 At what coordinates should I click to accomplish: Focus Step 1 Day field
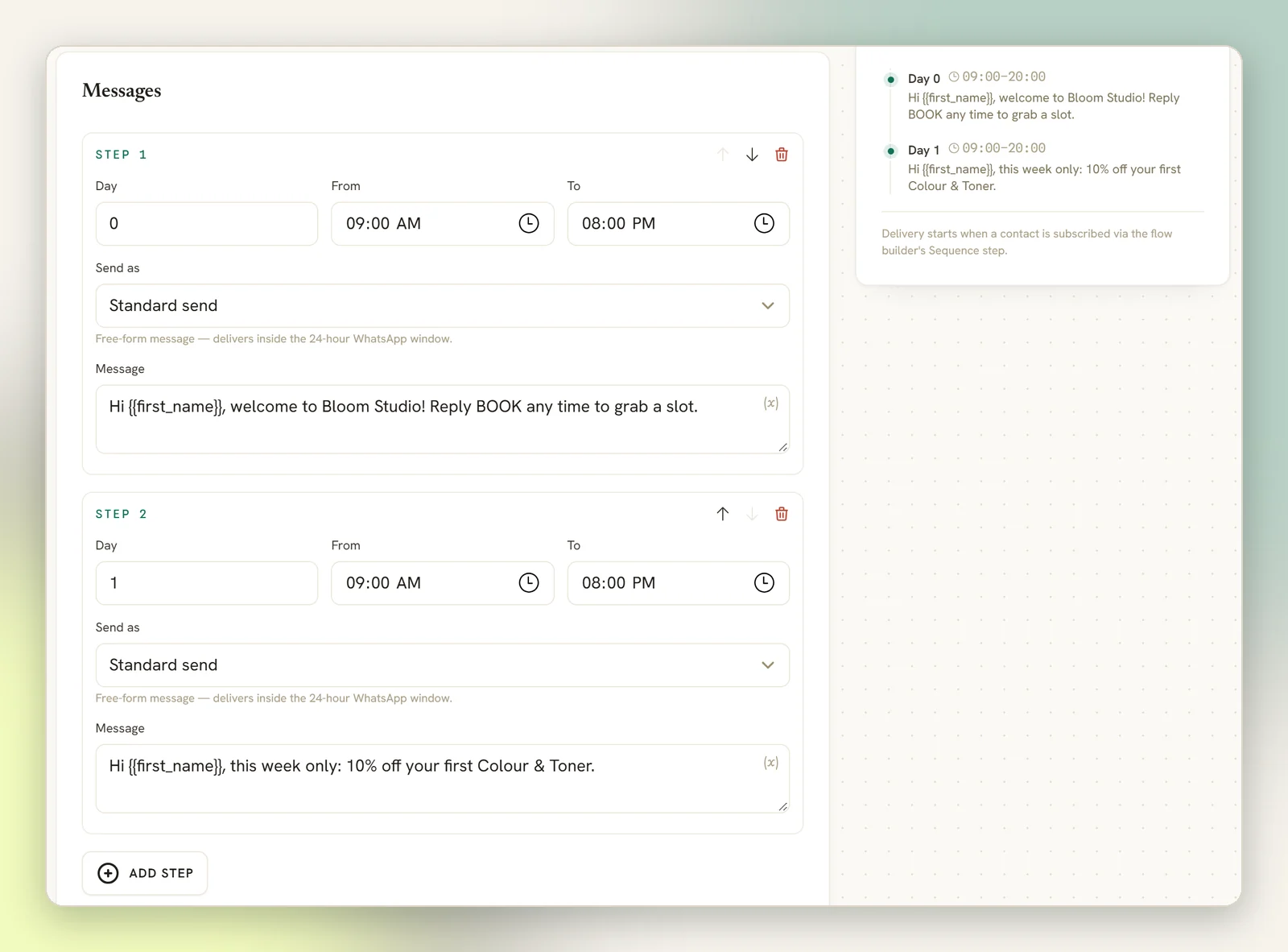[x=207, y=223]
